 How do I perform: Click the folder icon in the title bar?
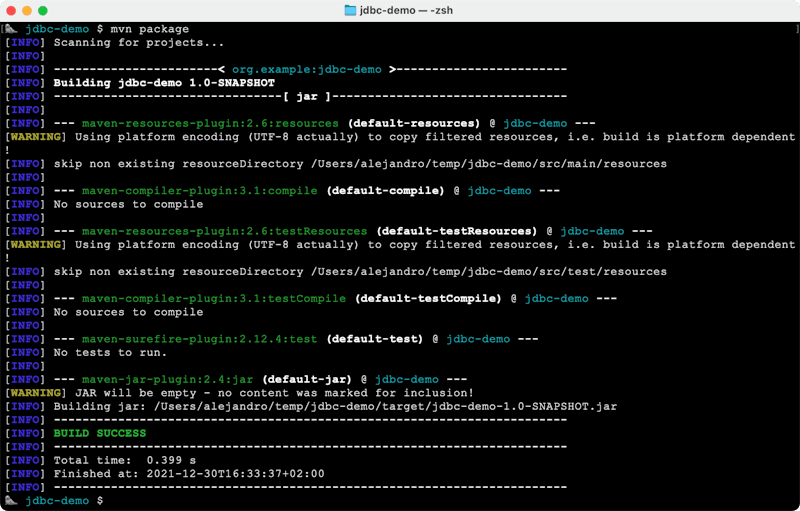[x=350, y=10]
